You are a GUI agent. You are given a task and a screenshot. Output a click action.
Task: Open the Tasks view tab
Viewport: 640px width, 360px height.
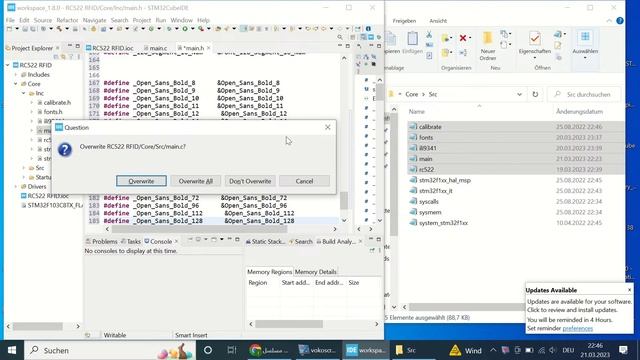pyautogui.click(x=131, y=241)
